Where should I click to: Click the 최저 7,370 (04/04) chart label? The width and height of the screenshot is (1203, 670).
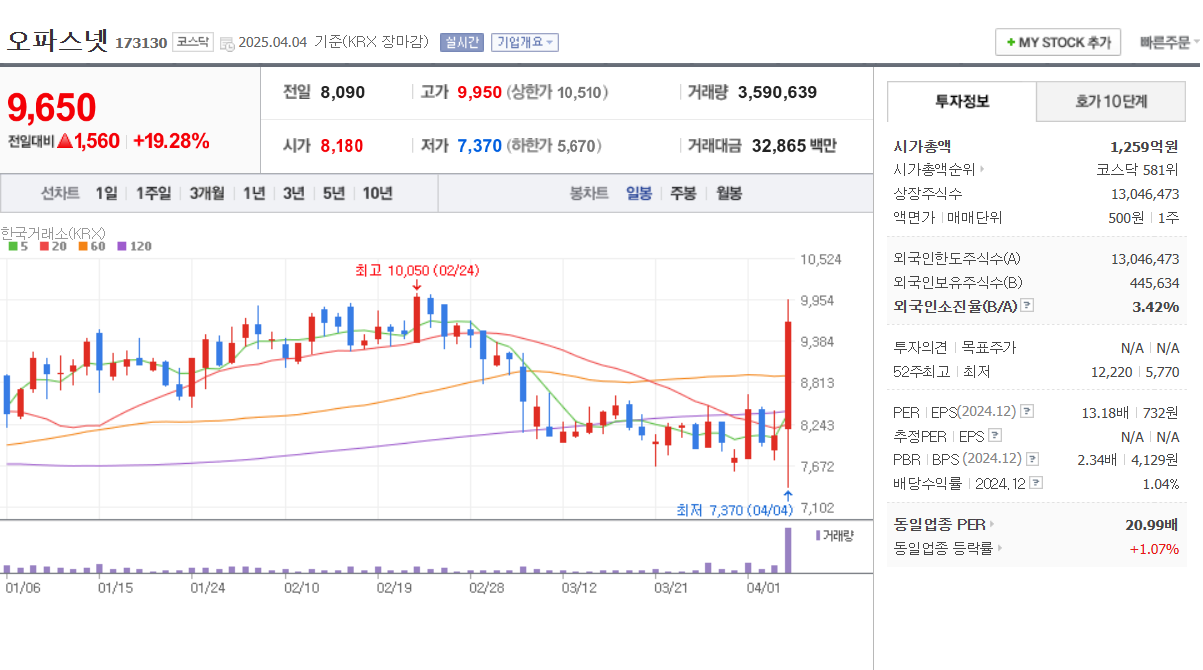click(735, 510)
